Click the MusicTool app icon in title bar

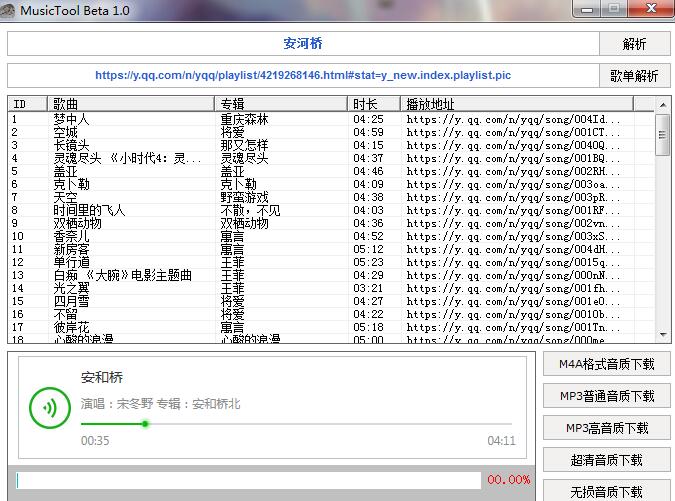10,9
